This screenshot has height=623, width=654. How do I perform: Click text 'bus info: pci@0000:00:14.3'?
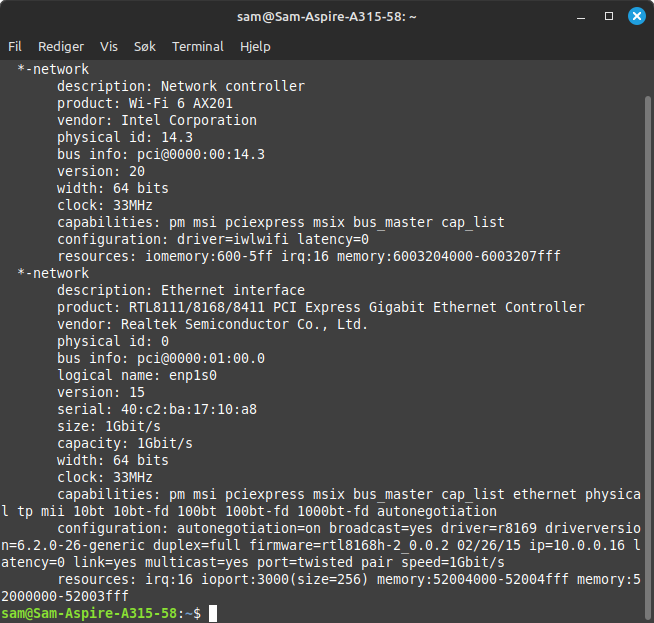pyautogui.click(x=161, y=154)
